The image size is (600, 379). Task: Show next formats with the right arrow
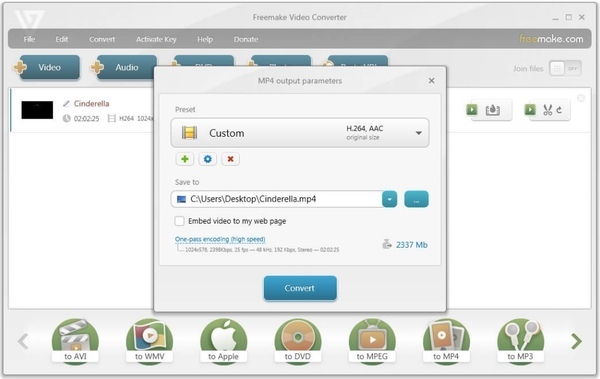click(x=576, y=341)
